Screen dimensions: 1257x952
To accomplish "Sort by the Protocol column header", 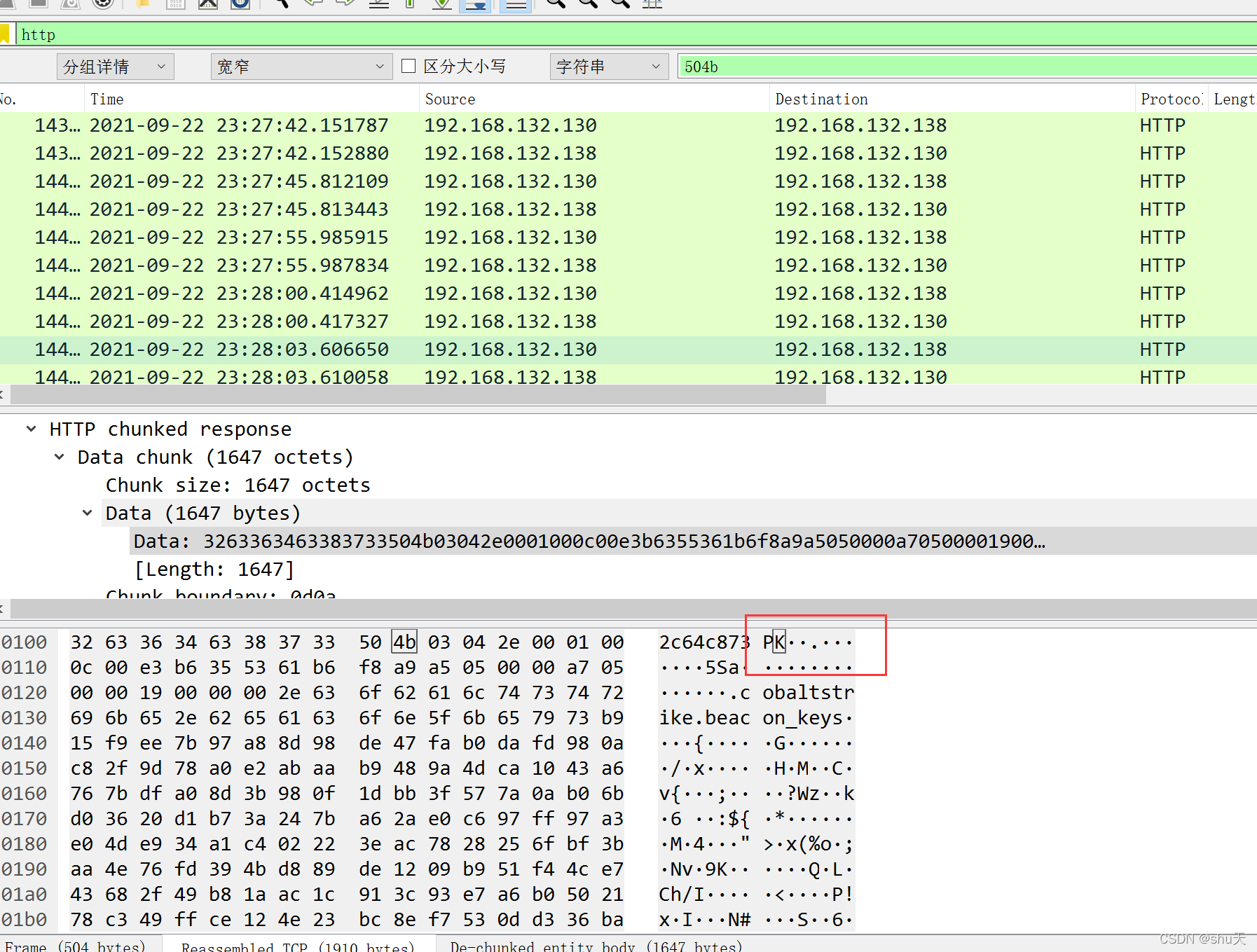I will click(x=1172, y=99).
